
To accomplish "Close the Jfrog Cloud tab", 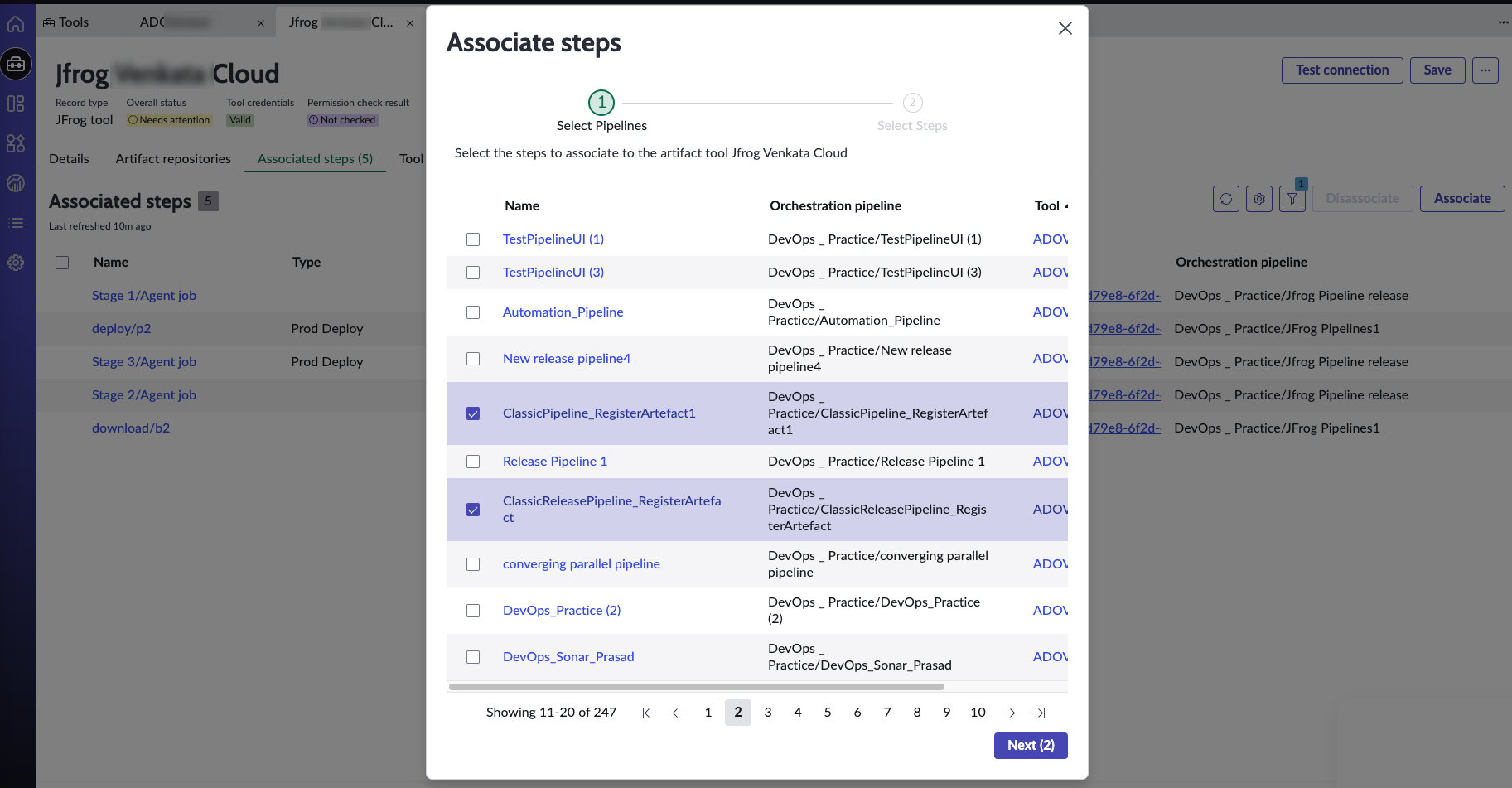I will coord(410,23).
